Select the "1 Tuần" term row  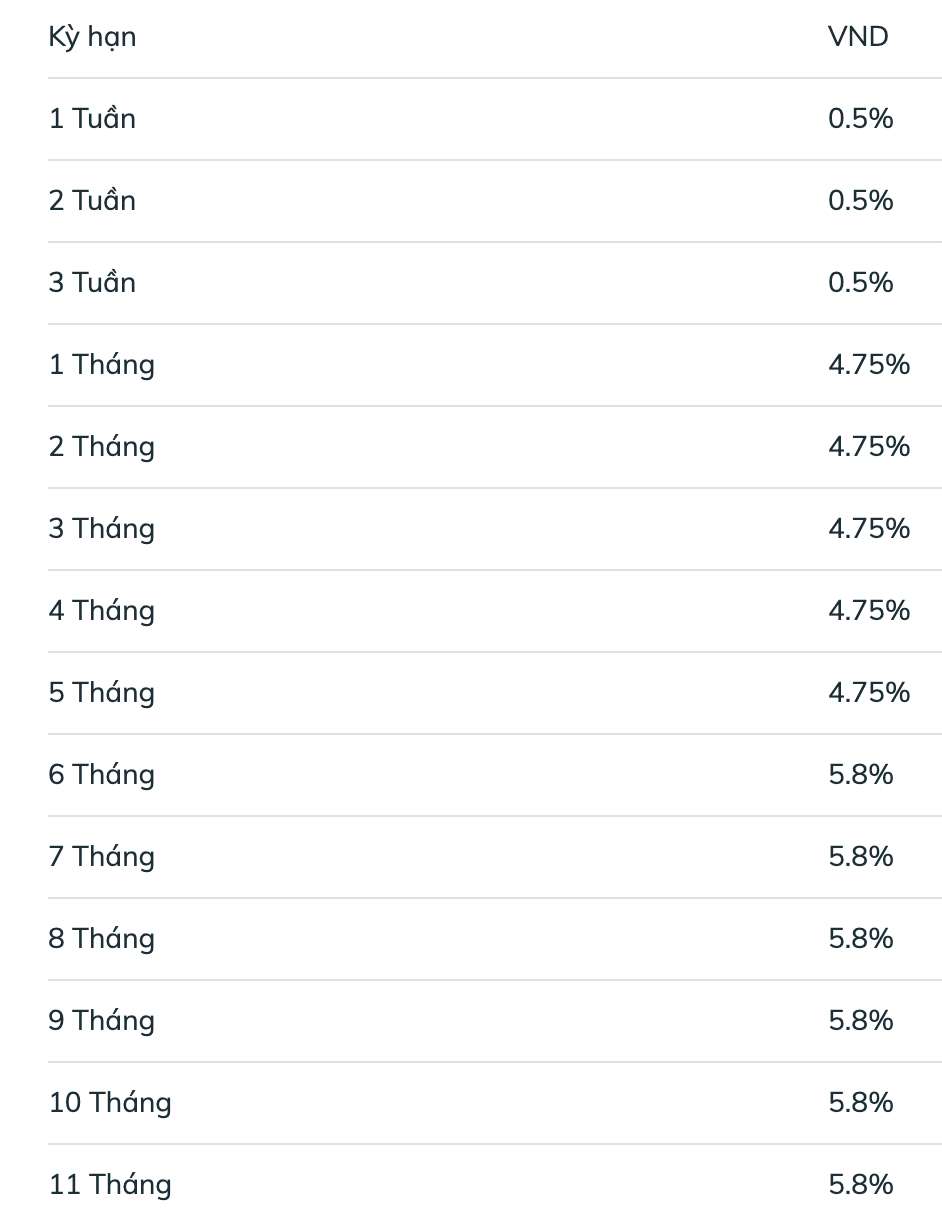pos(92,119)
